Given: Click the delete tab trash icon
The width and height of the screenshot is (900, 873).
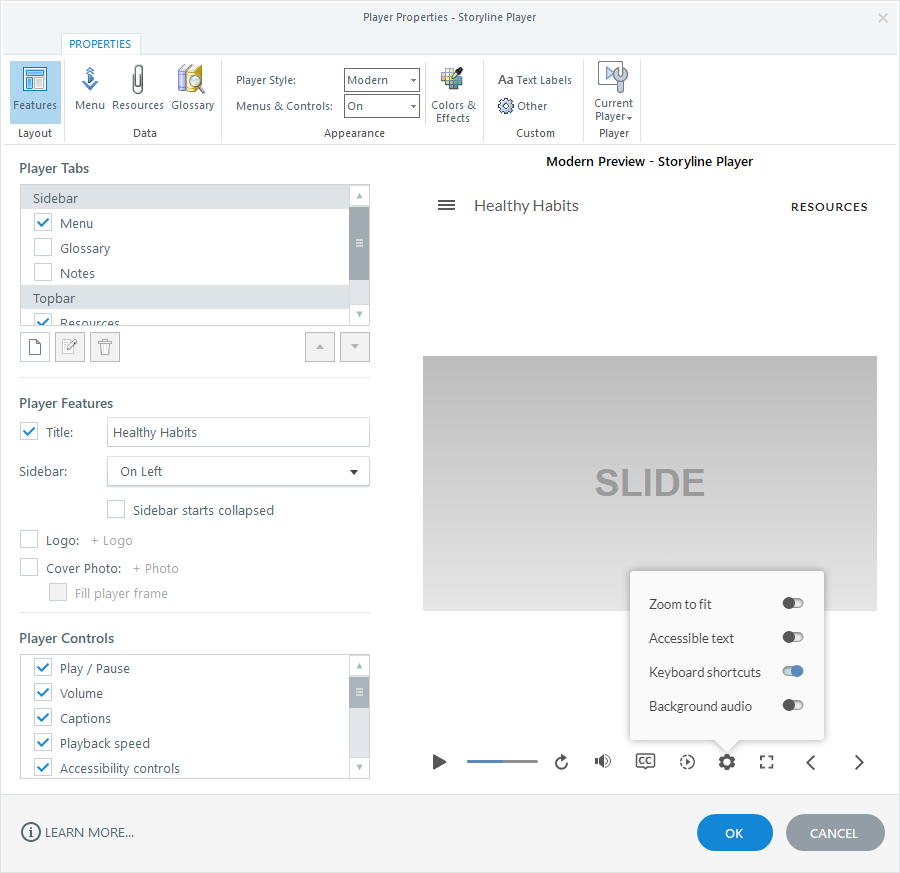Looking at the screenshot, I should pyautogui.click(x=105, y=347).
